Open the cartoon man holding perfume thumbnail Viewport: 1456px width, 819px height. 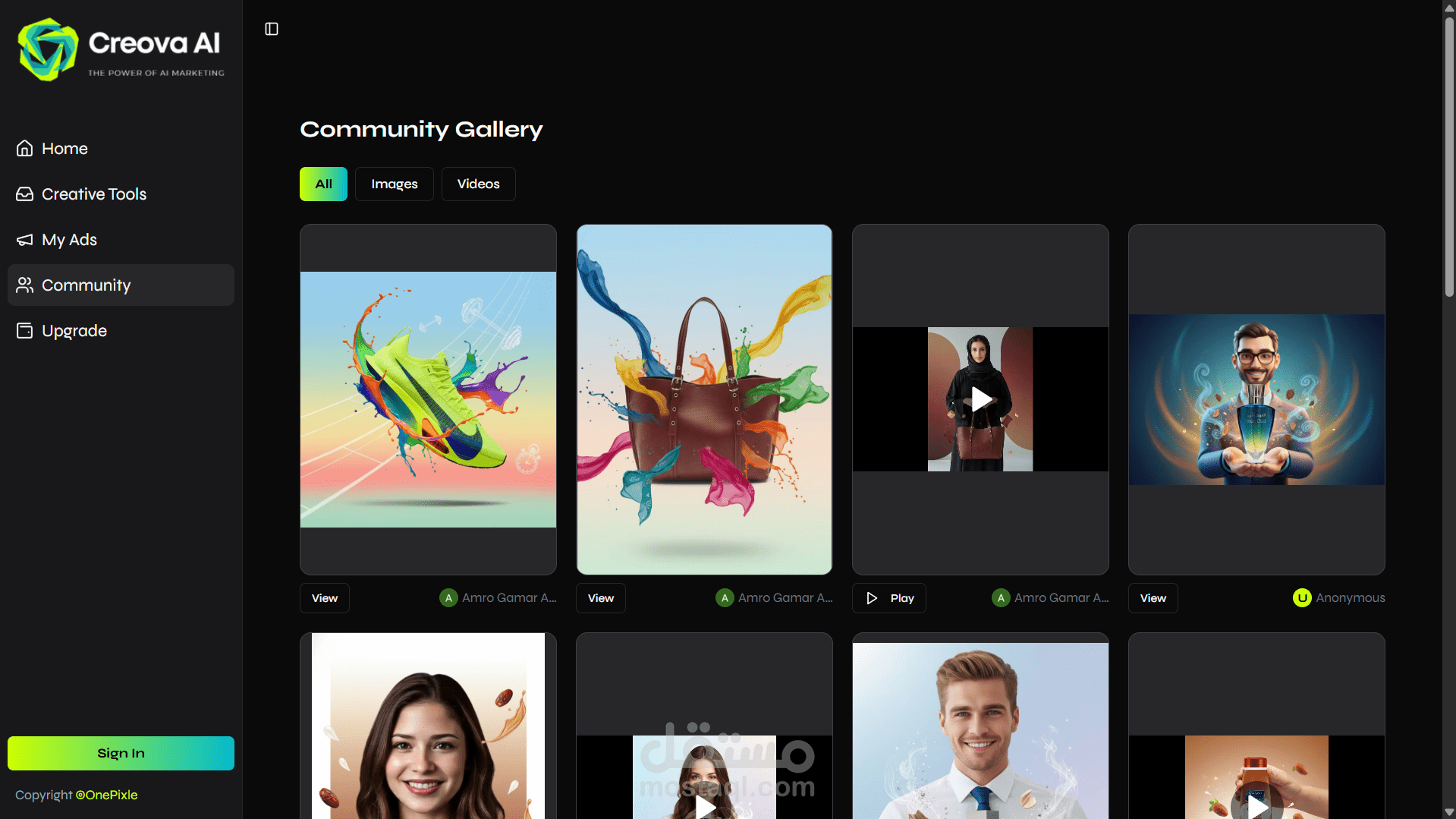[1256, 399]
